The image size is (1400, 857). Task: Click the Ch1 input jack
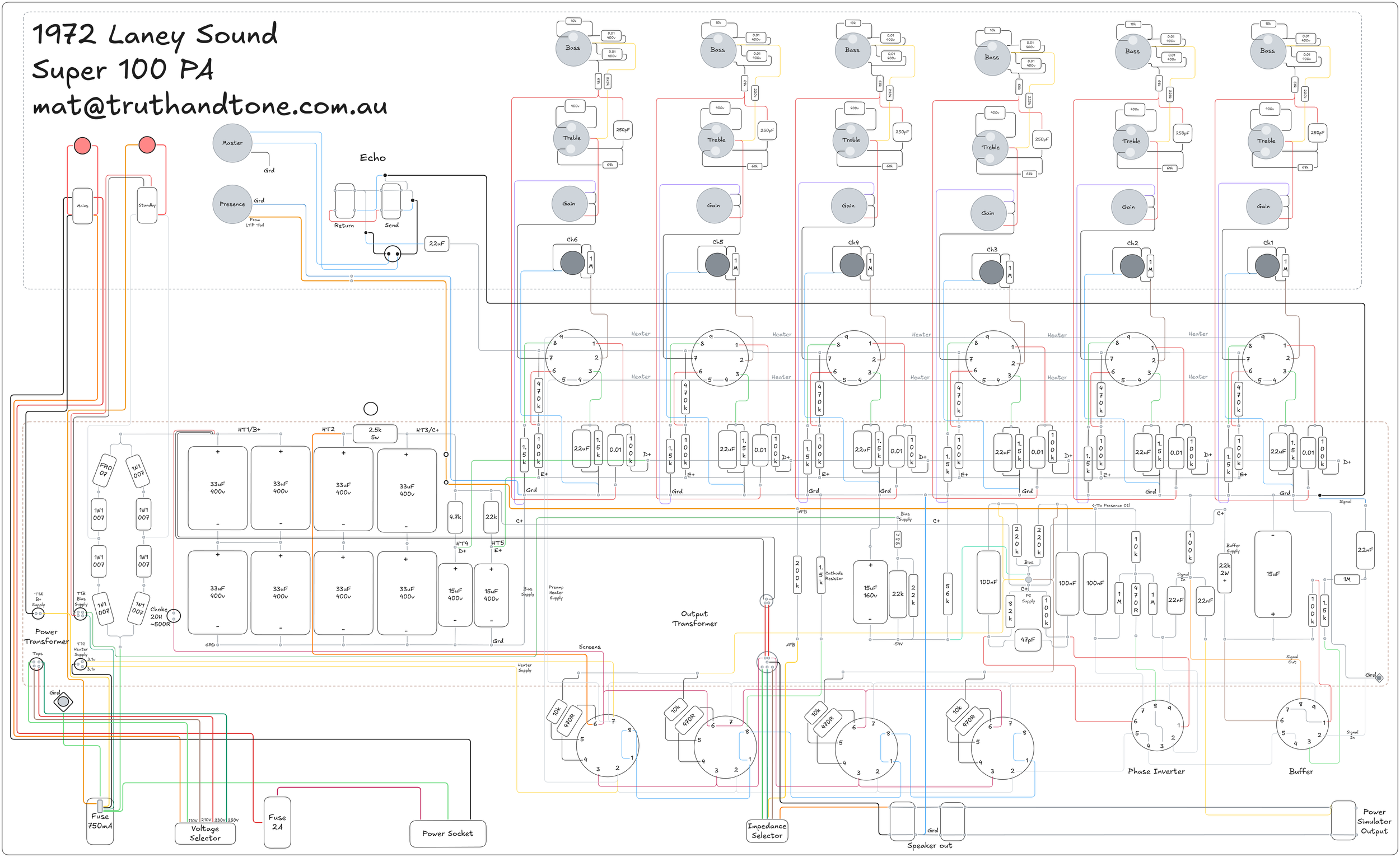pyautogui.click(x=1267, y=266)
